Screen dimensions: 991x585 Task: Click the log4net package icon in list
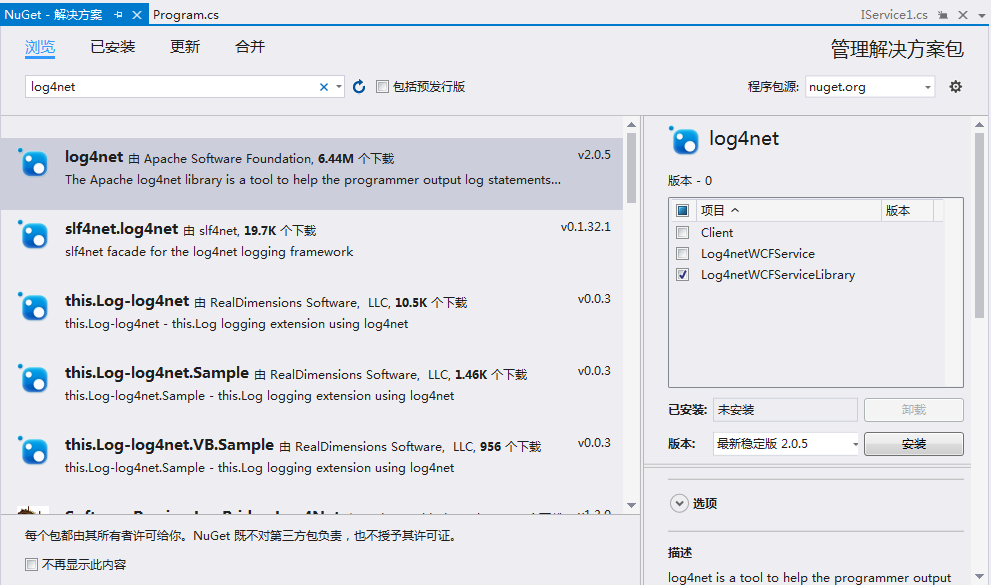33,163
